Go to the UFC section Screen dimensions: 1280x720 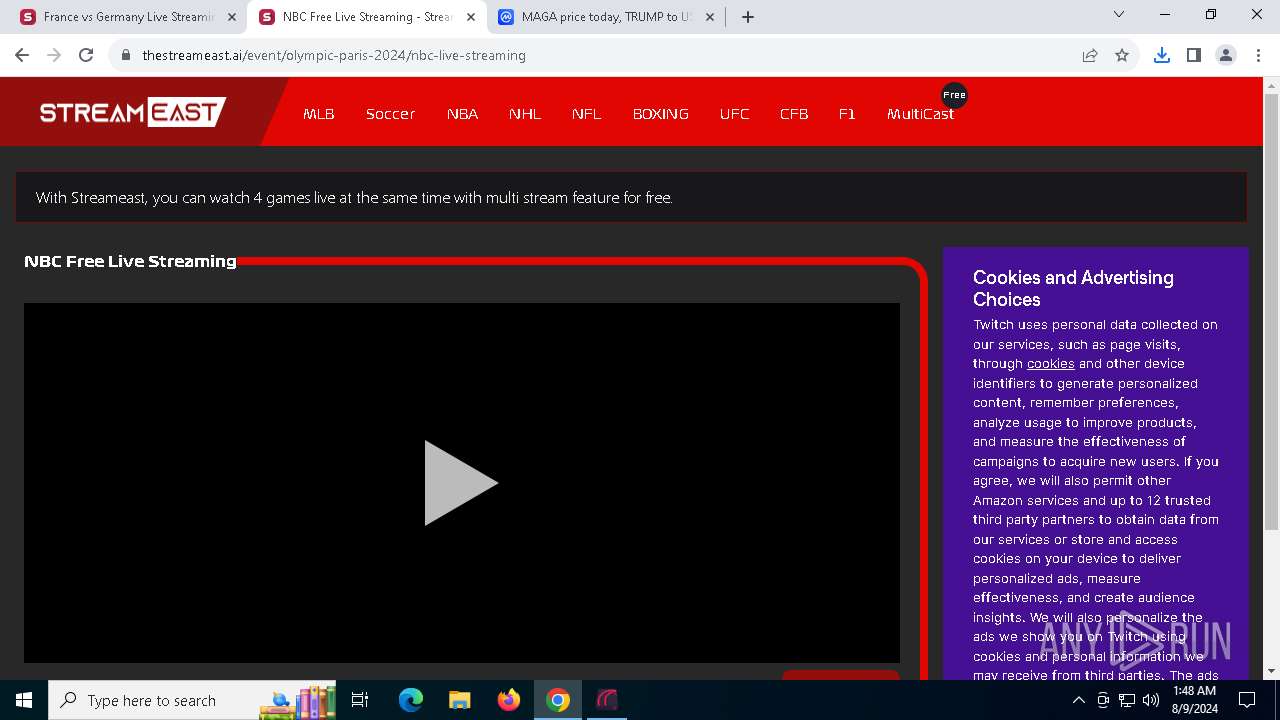click(734, 114)
